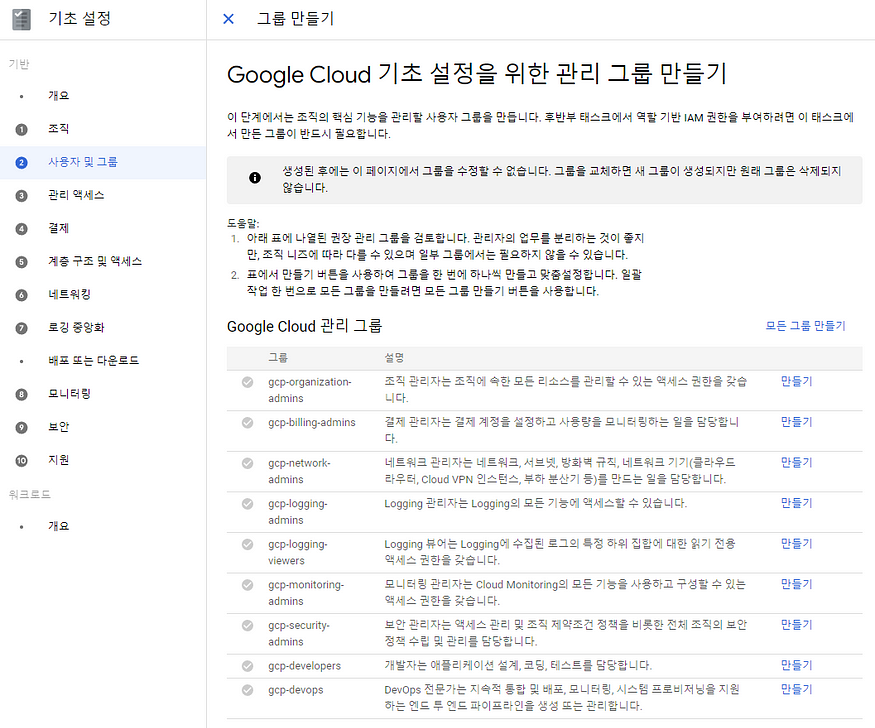
Task: Click 모든 그룹 만들기 link
Action: (x=805, y=326)
